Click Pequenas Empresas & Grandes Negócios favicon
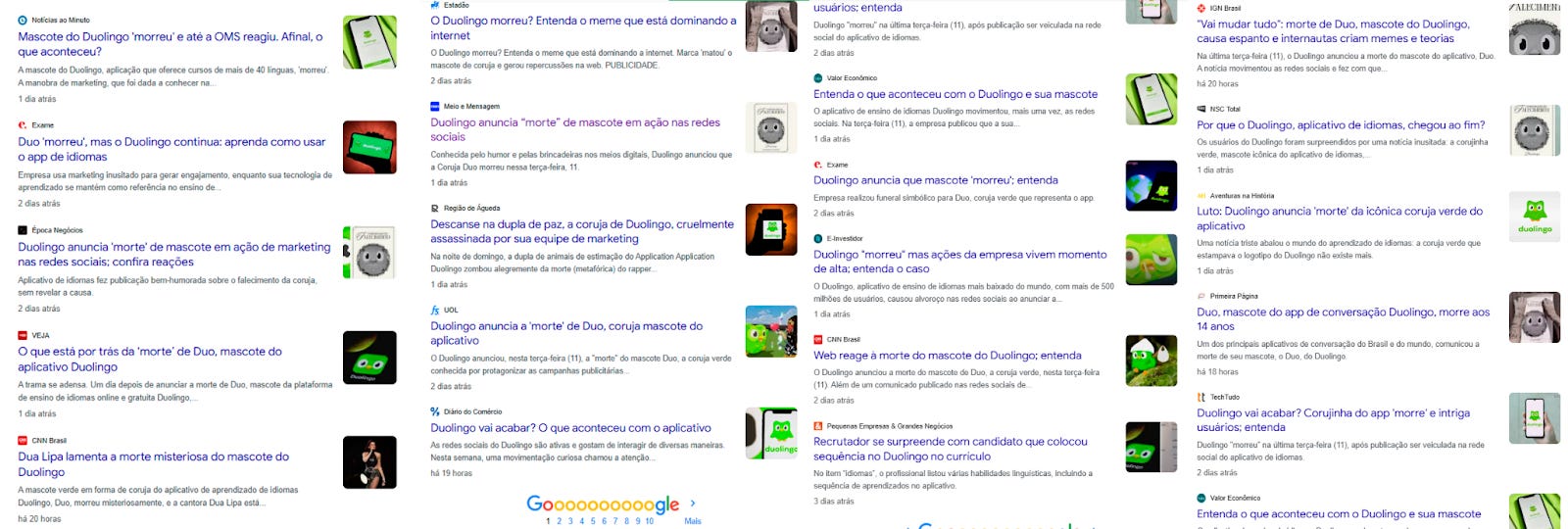1568x529 pixels. click(818, 426)
